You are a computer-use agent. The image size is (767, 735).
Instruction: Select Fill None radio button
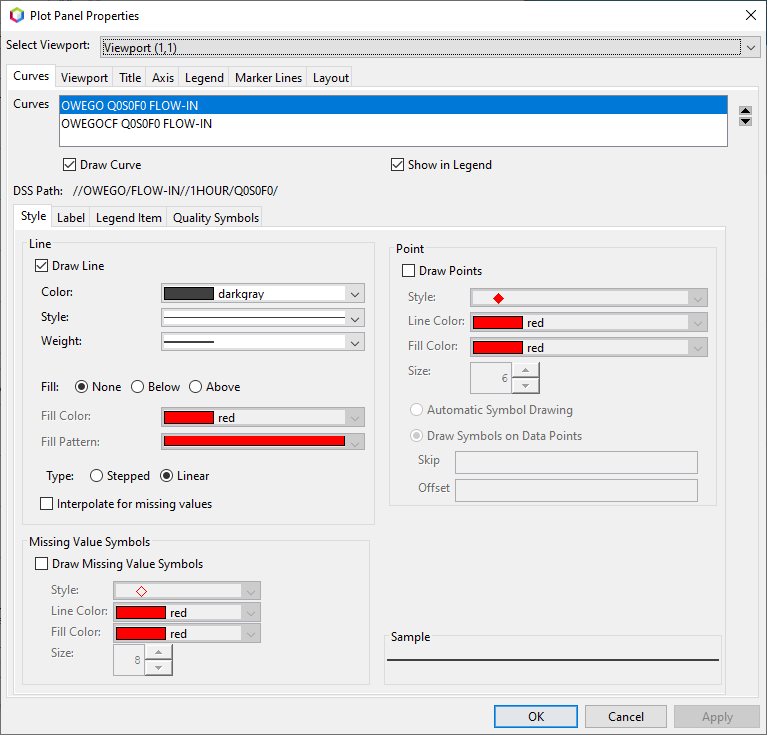(x=81, y=387)
